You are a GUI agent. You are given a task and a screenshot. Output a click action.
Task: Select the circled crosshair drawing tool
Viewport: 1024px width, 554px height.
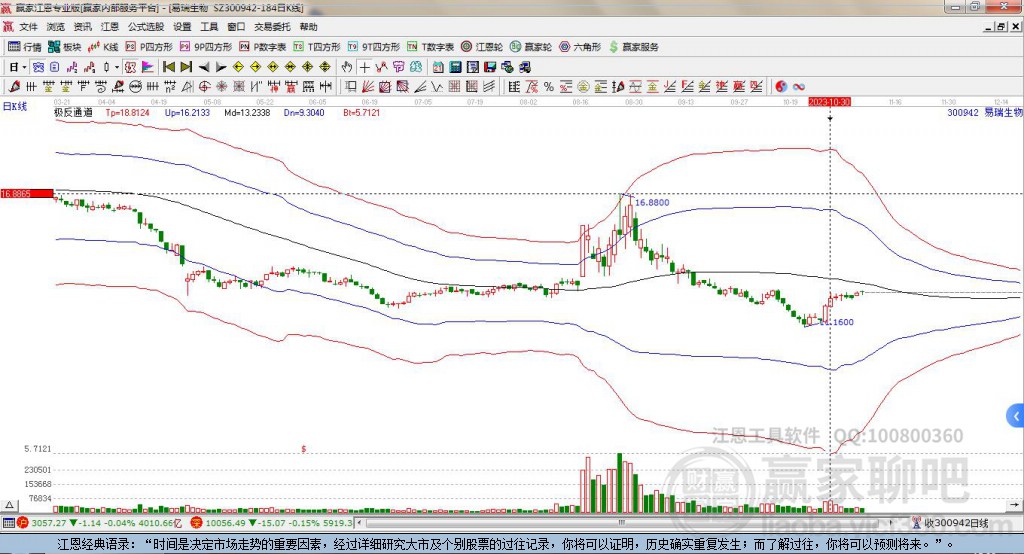[x=204, y=86]
